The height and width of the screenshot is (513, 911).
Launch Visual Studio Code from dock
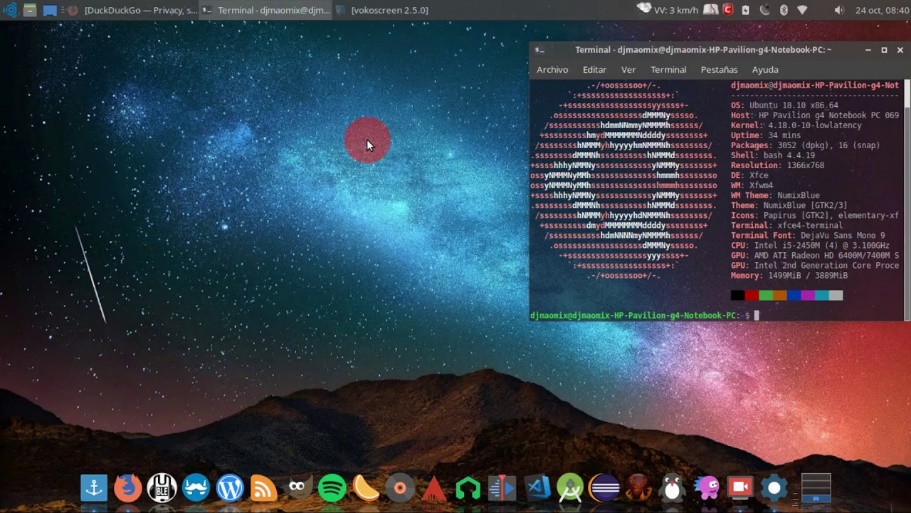coord(537,488)
